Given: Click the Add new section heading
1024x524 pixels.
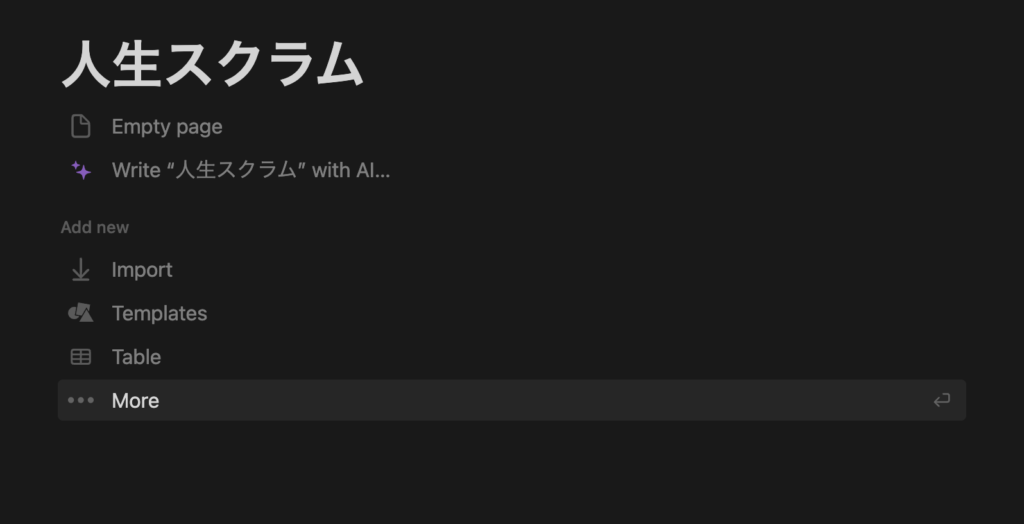Looking at the screenshot, I should pos(95,227).
